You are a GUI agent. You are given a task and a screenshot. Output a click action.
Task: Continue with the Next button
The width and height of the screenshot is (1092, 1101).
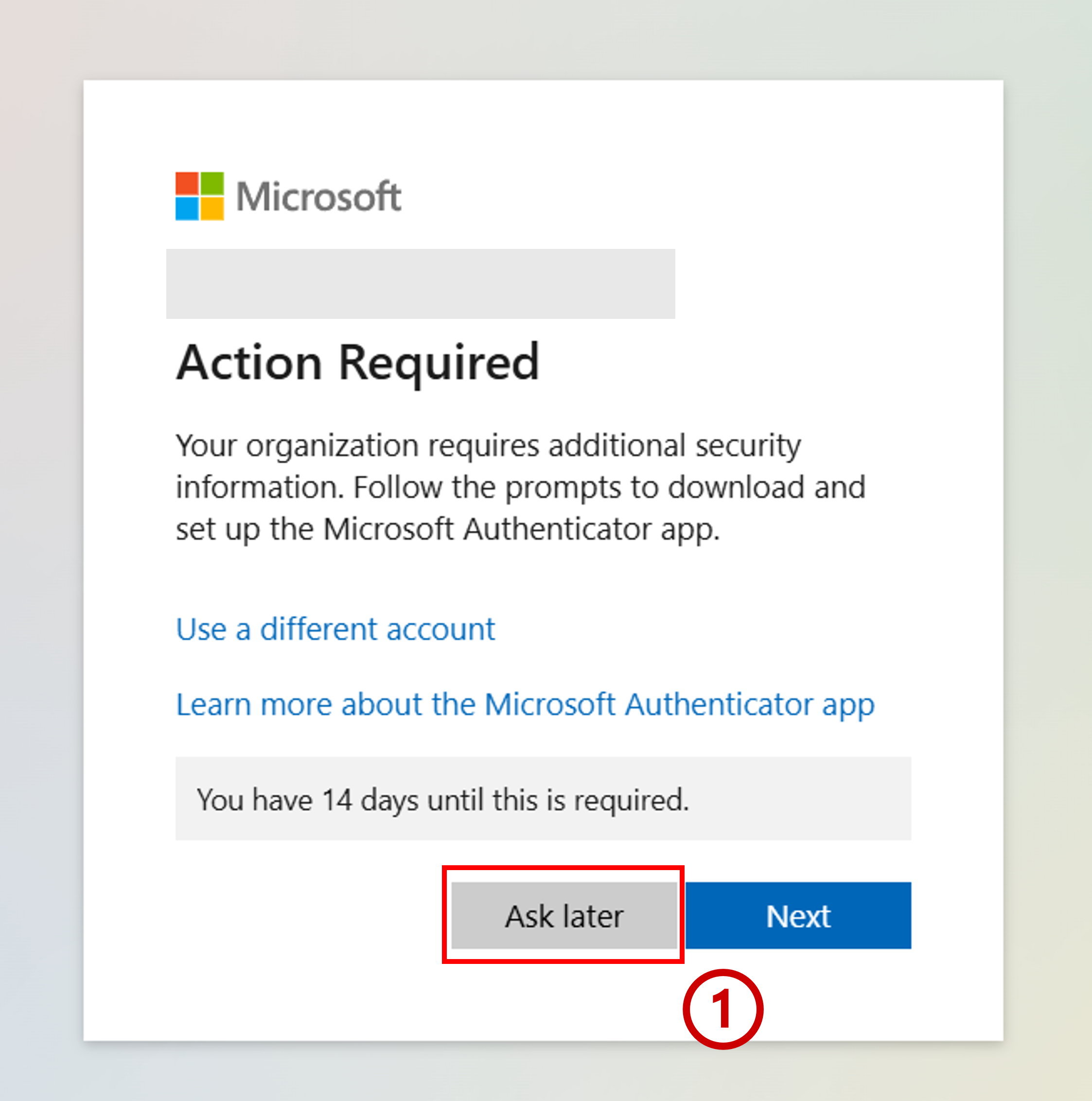pyautogui.click(x=798, y=916)
